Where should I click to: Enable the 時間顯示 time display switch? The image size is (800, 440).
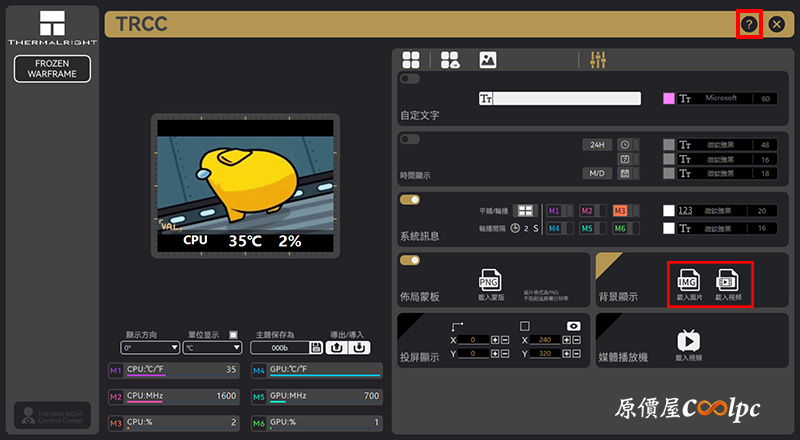[410, 139]
